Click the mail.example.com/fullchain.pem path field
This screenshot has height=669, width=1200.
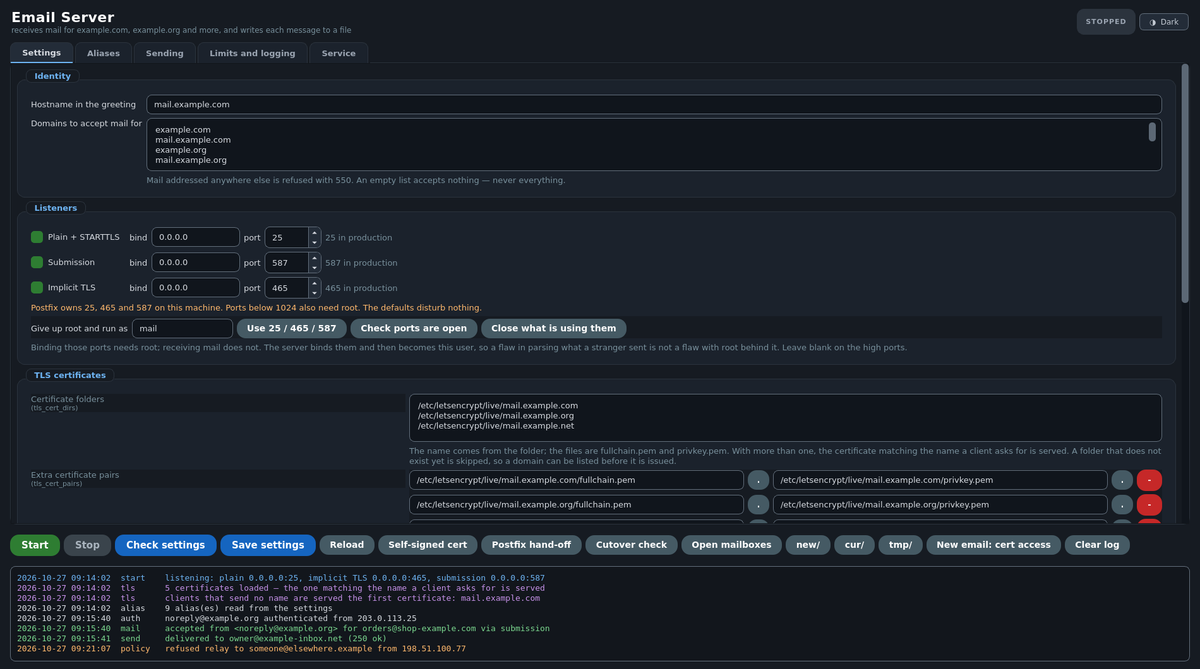576,480
